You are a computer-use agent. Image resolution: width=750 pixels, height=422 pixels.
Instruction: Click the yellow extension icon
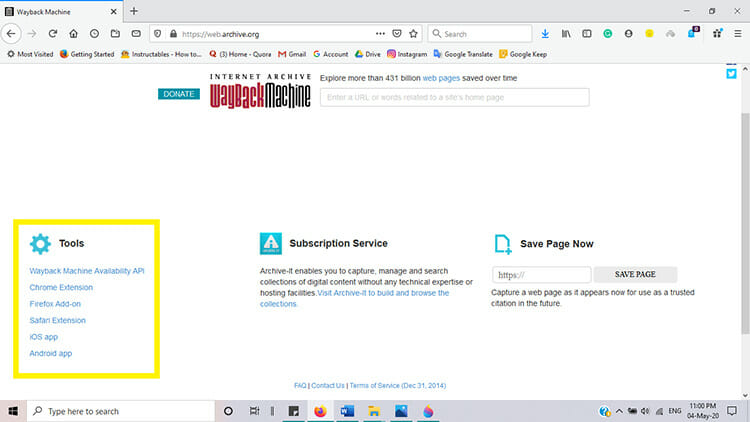(x=649, y=34)
